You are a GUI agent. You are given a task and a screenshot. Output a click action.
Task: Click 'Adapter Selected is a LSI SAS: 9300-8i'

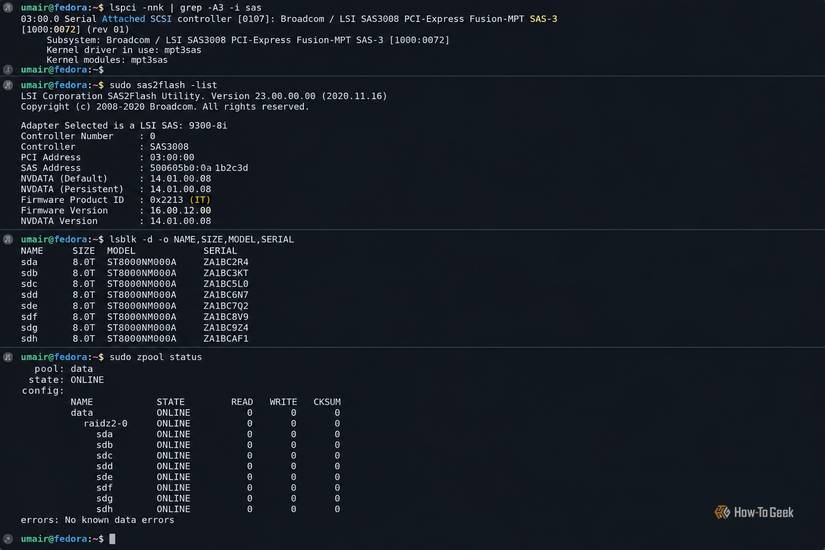point(124,126)
